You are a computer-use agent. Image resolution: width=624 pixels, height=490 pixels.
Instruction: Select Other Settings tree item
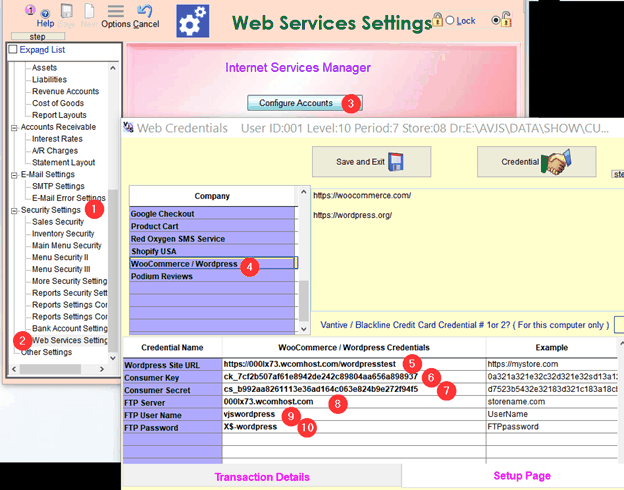[x=47, y=352]
